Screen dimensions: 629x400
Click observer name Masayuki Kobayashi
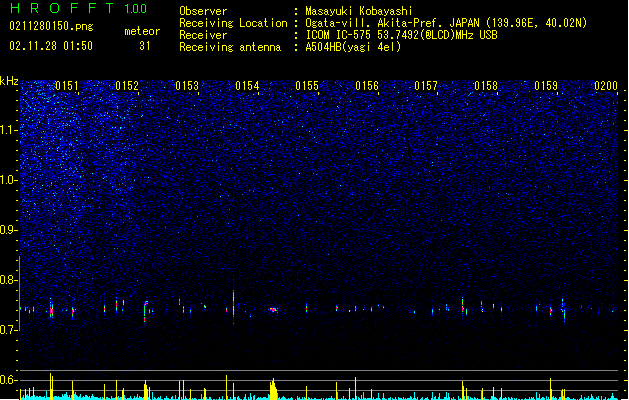[x=359, y=11]
